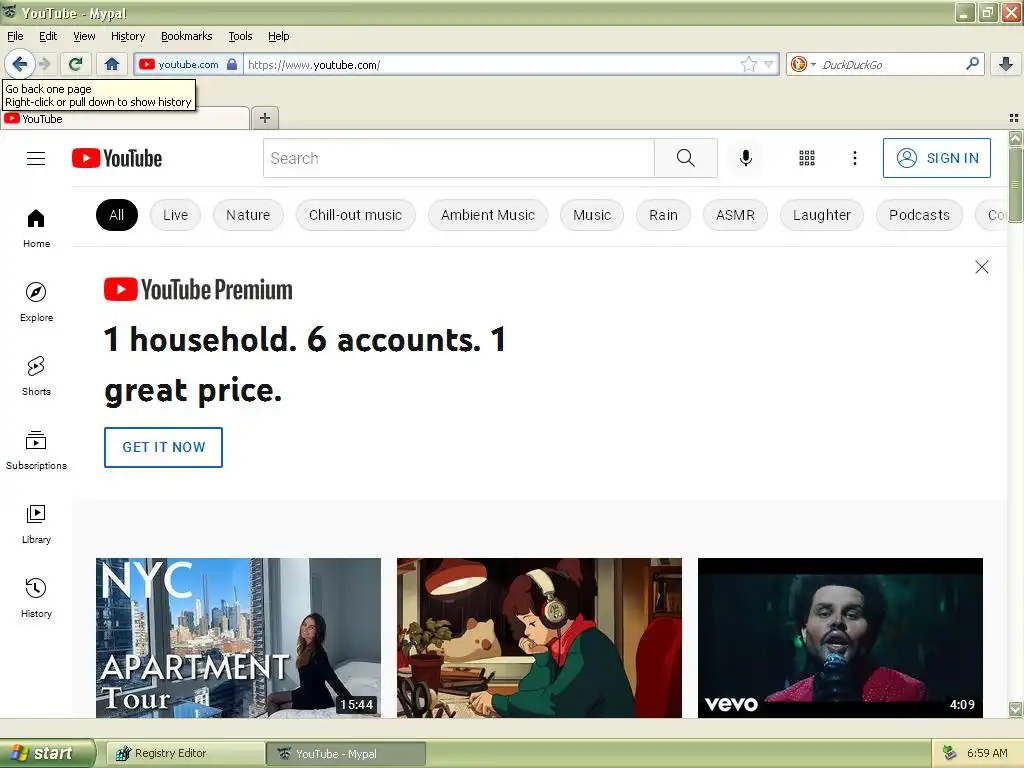The height and width of the screenshot is (768, 1024).
Task: Click the Forward navigation arrow
Action: [x=44, y=64]
